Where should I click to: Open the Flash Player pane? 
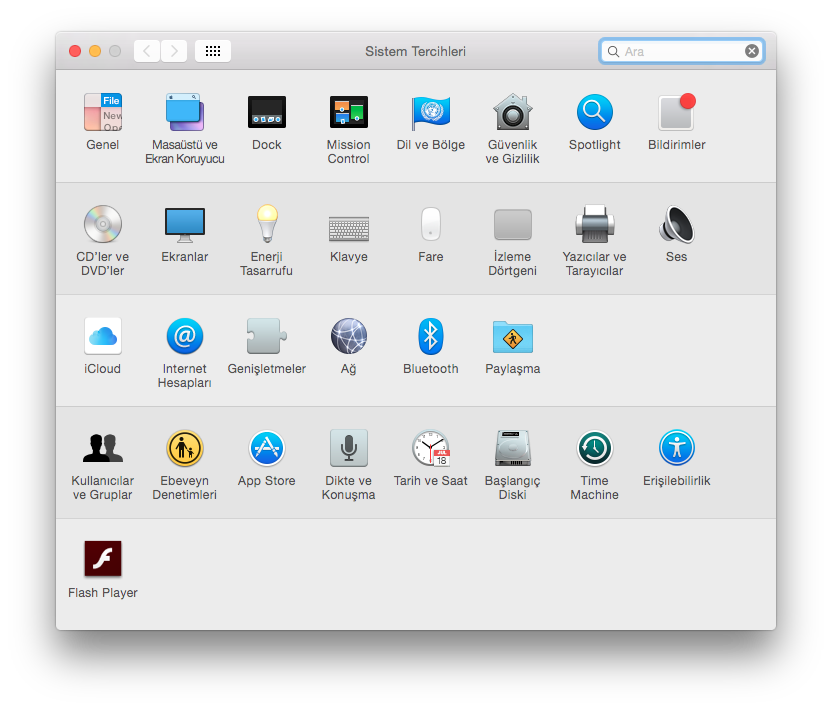click(102, 559)
